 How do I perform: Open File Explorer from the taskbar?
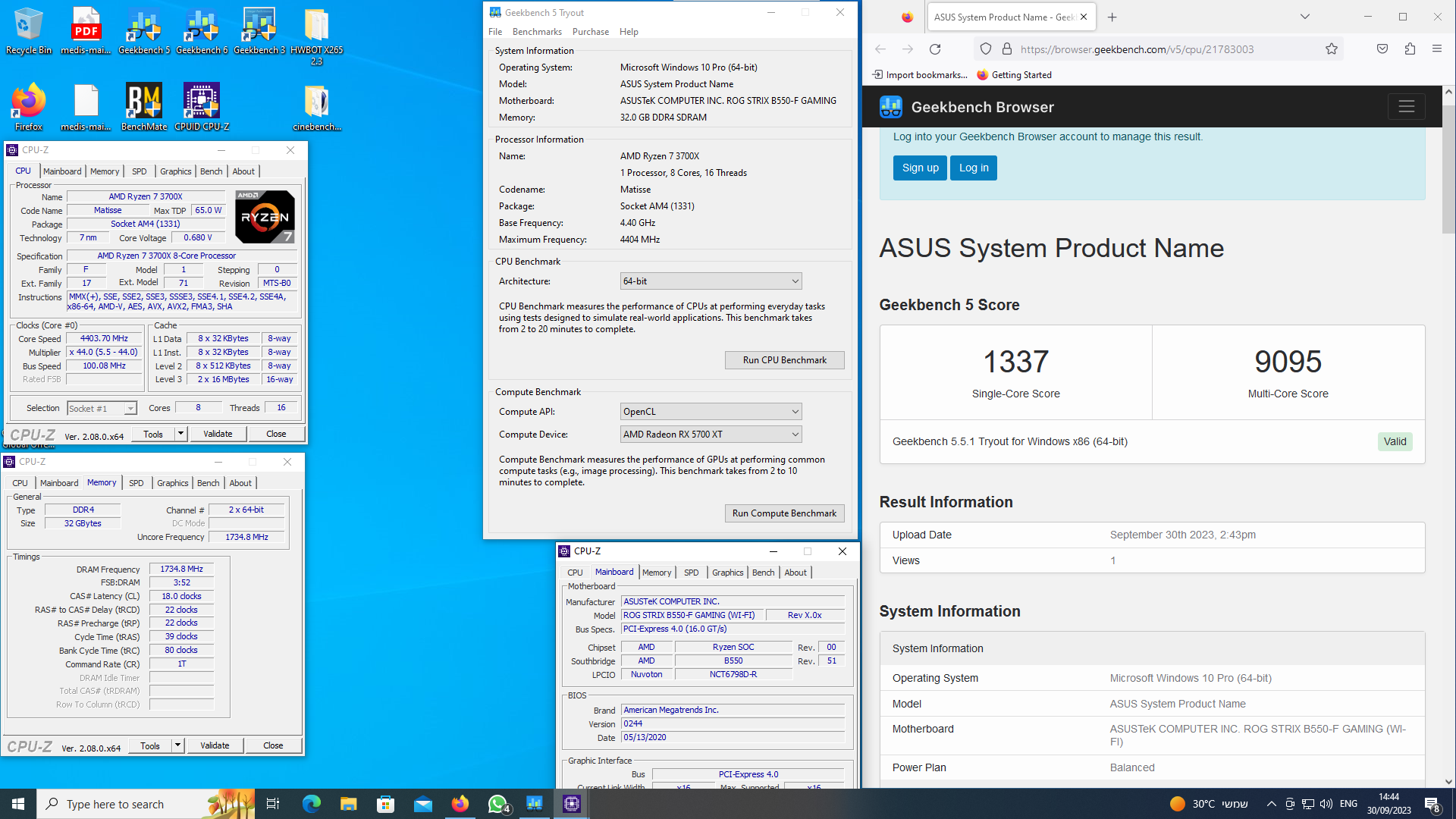348,804
